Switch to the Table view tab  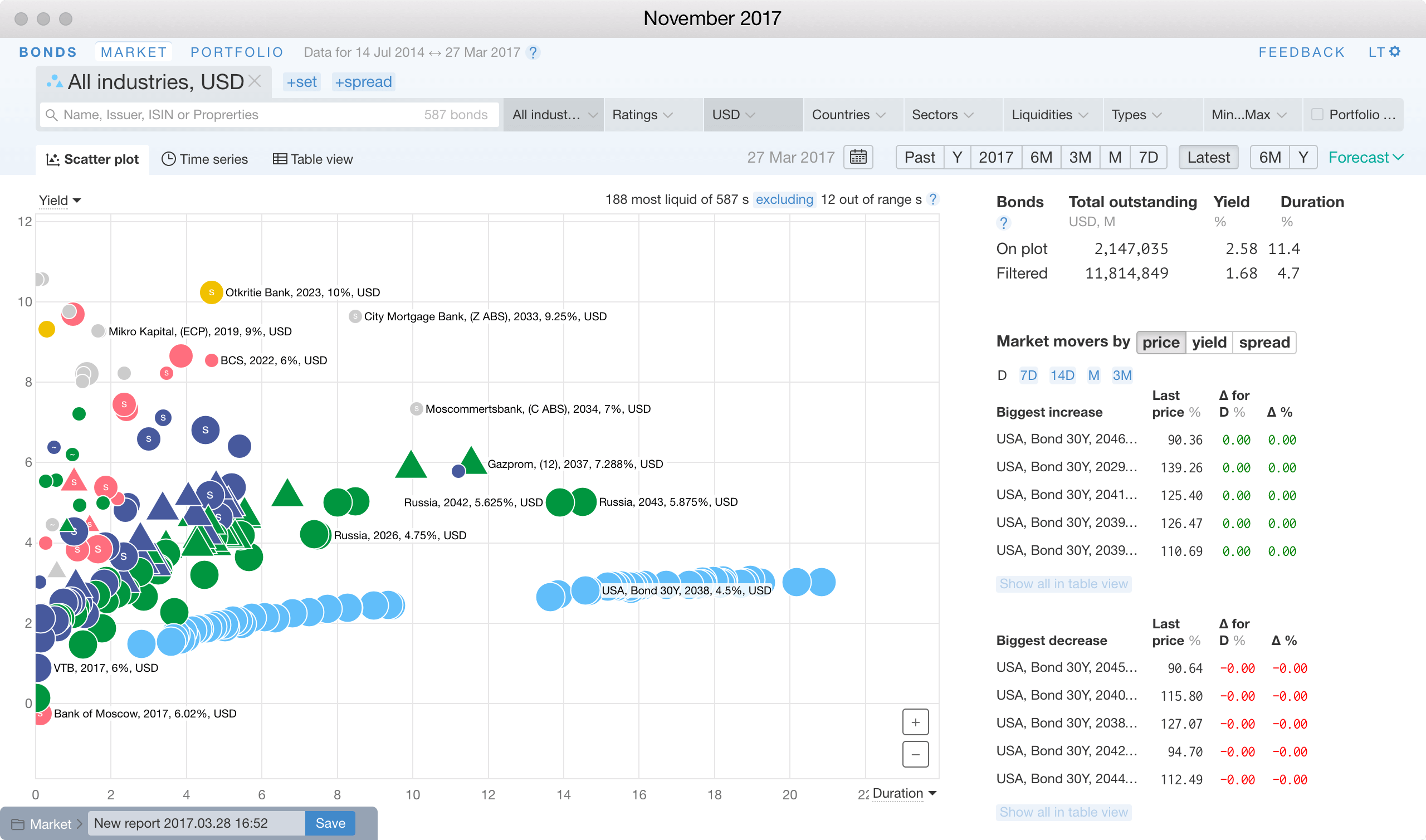[x=313, y=159]
